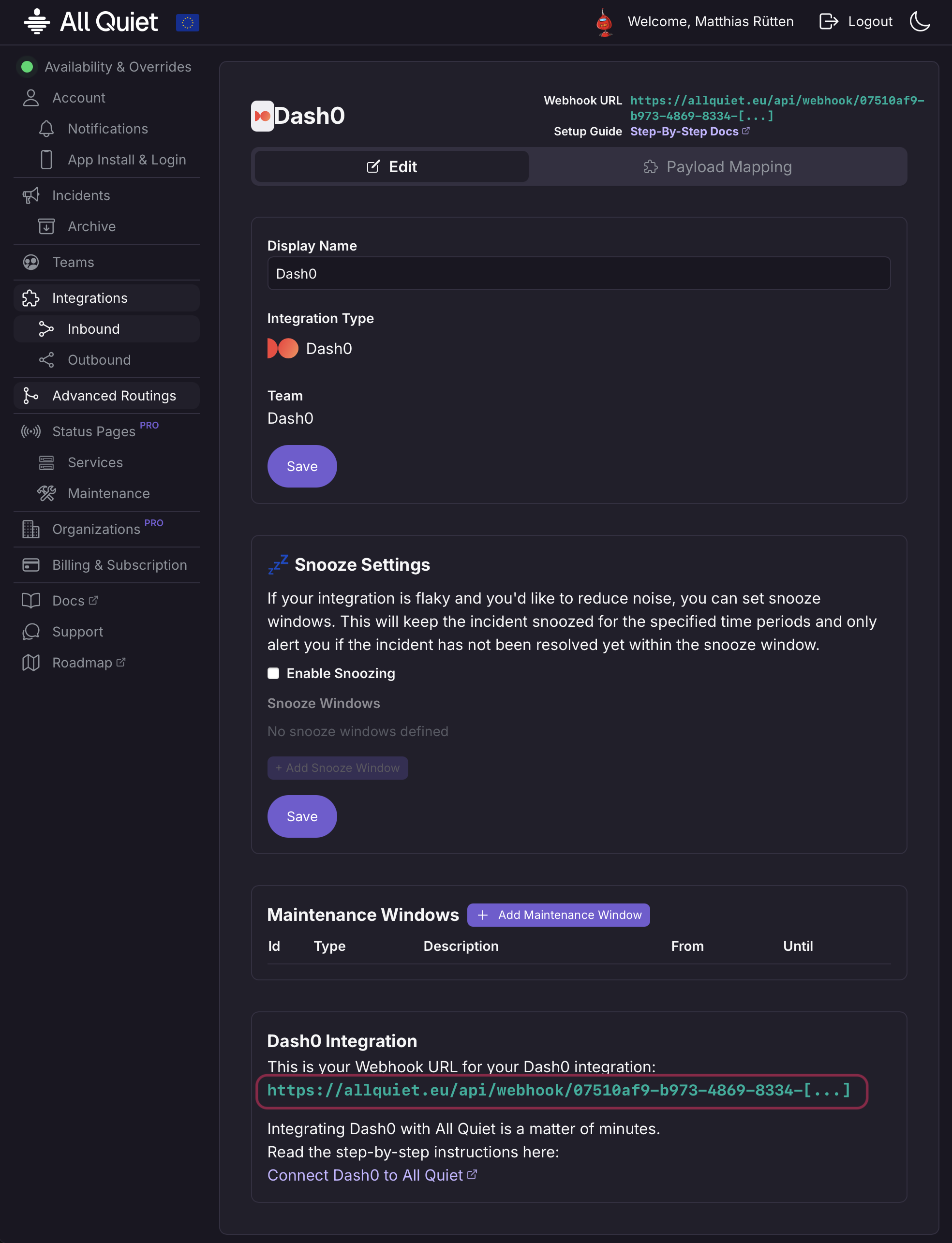
Task: Select the Edit tab
Action: tap(391, 167)
